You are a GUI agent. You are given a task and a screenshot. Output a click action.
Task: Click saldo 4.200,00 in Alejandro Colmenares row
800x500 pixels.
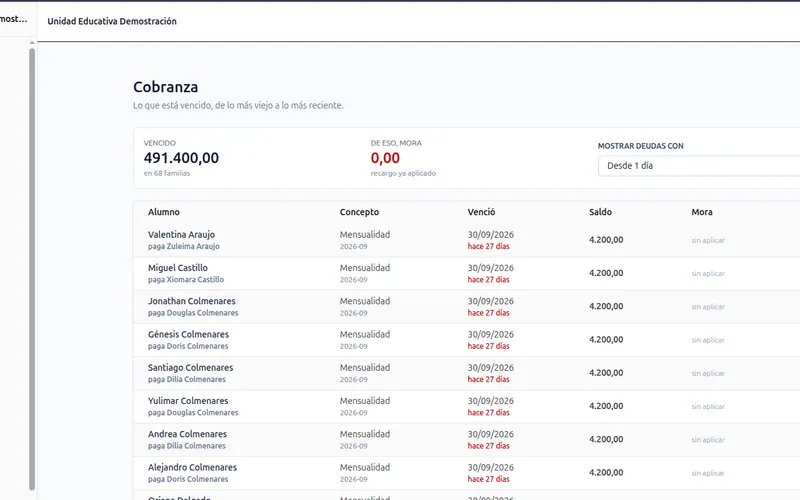pyautogui.click(x=606, y=472)
